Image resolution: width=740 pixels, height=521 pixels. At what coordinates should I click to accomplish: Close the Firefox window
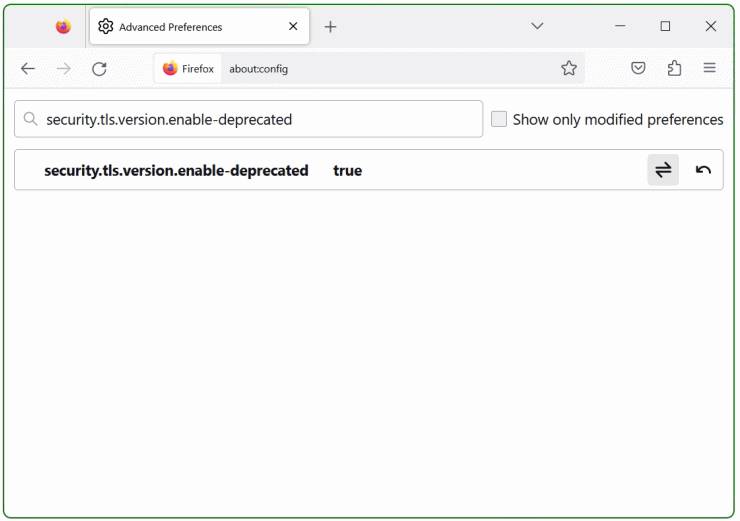pos(710,26)
